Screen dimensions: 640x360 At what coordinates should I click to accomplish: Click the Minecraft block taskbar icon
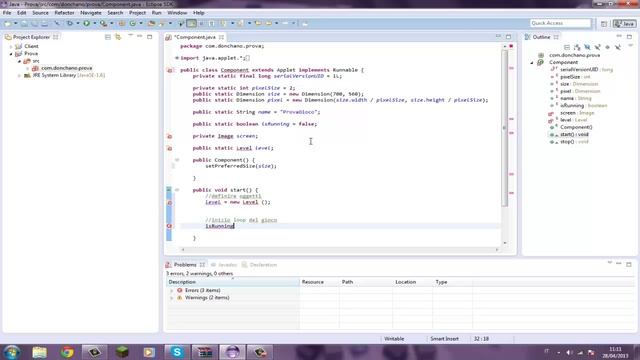(x=122, y=352)
